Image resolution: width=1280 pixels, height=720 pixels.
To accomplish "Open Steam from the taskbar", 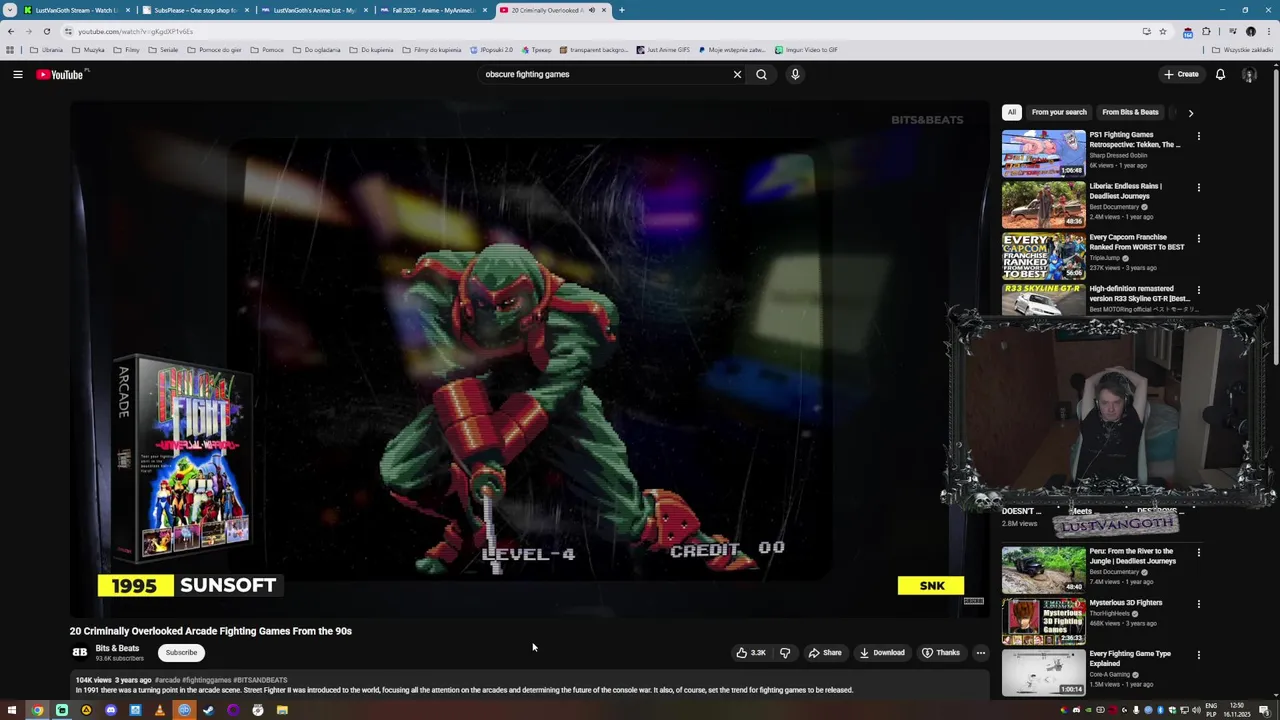I will 208,710.
